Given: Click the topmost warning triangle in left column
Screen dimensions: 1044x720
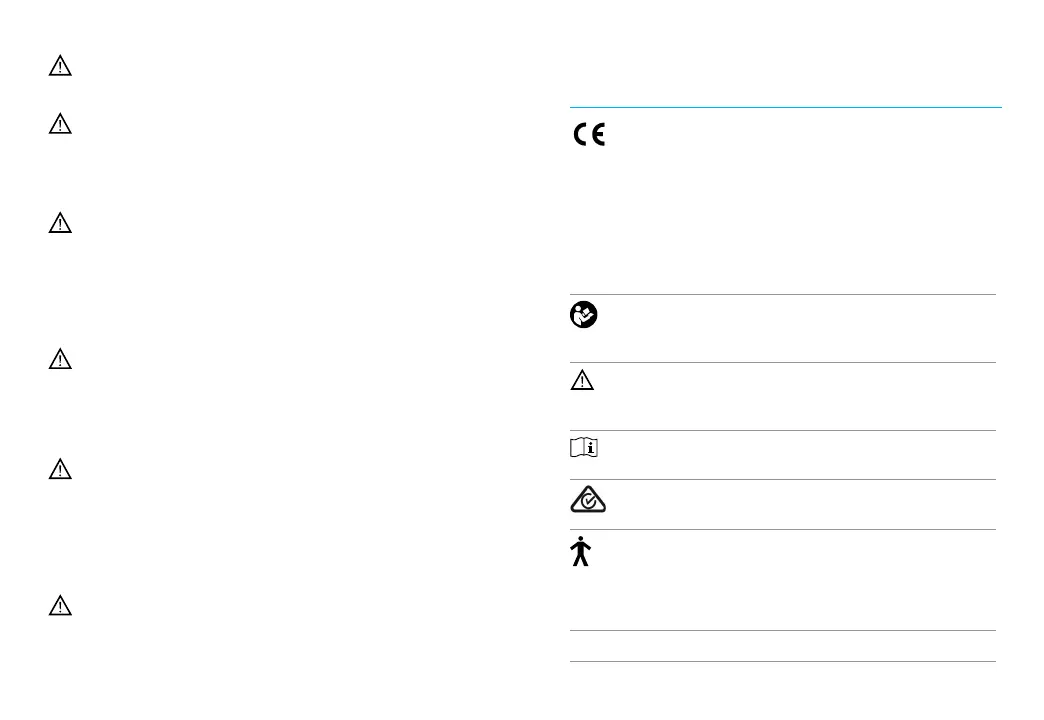Looking at the screenshot, I should [60, 66].
